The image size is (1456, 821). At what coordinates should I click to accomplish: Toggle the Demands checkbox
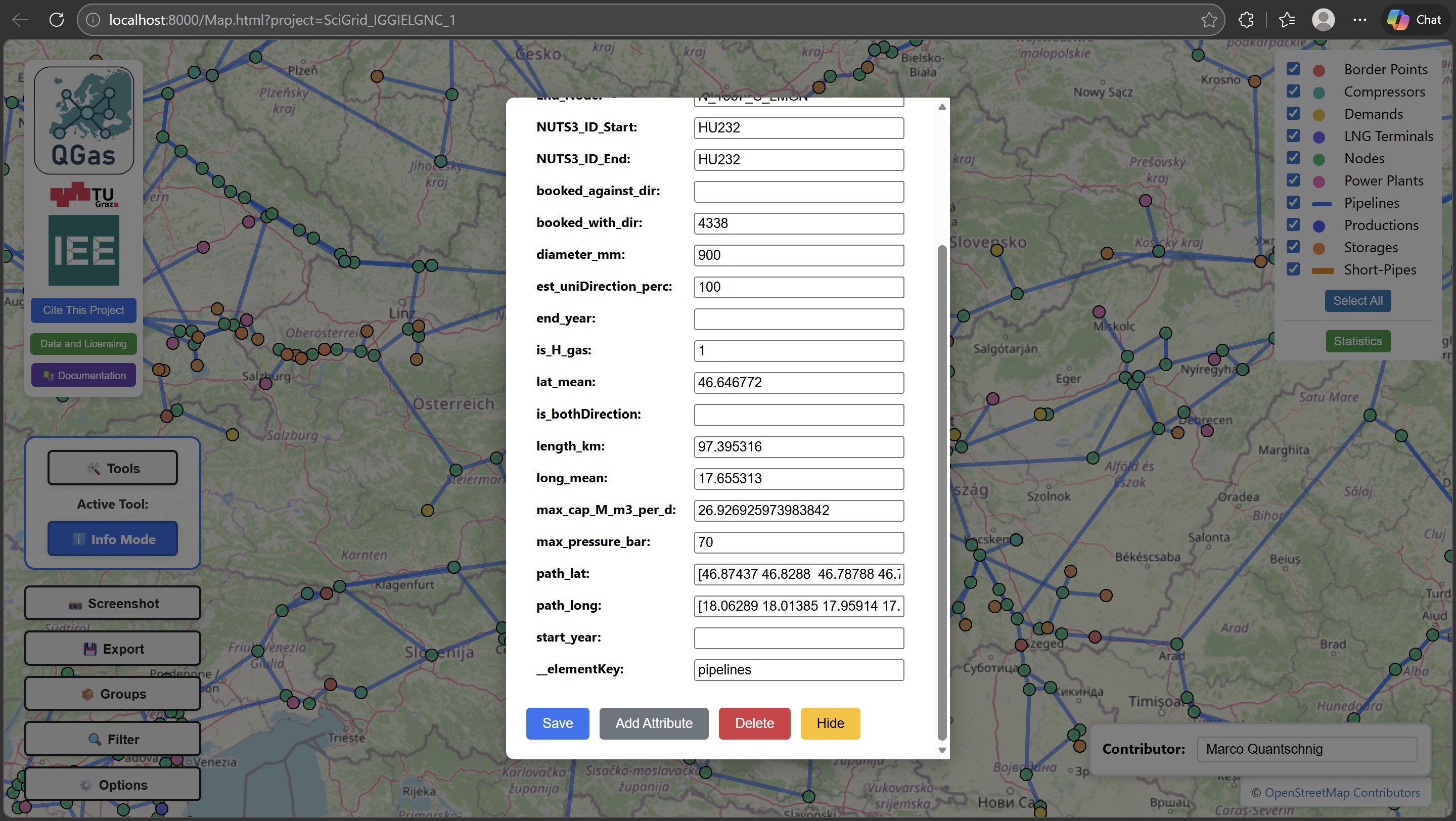click(x=1293, y=113)
